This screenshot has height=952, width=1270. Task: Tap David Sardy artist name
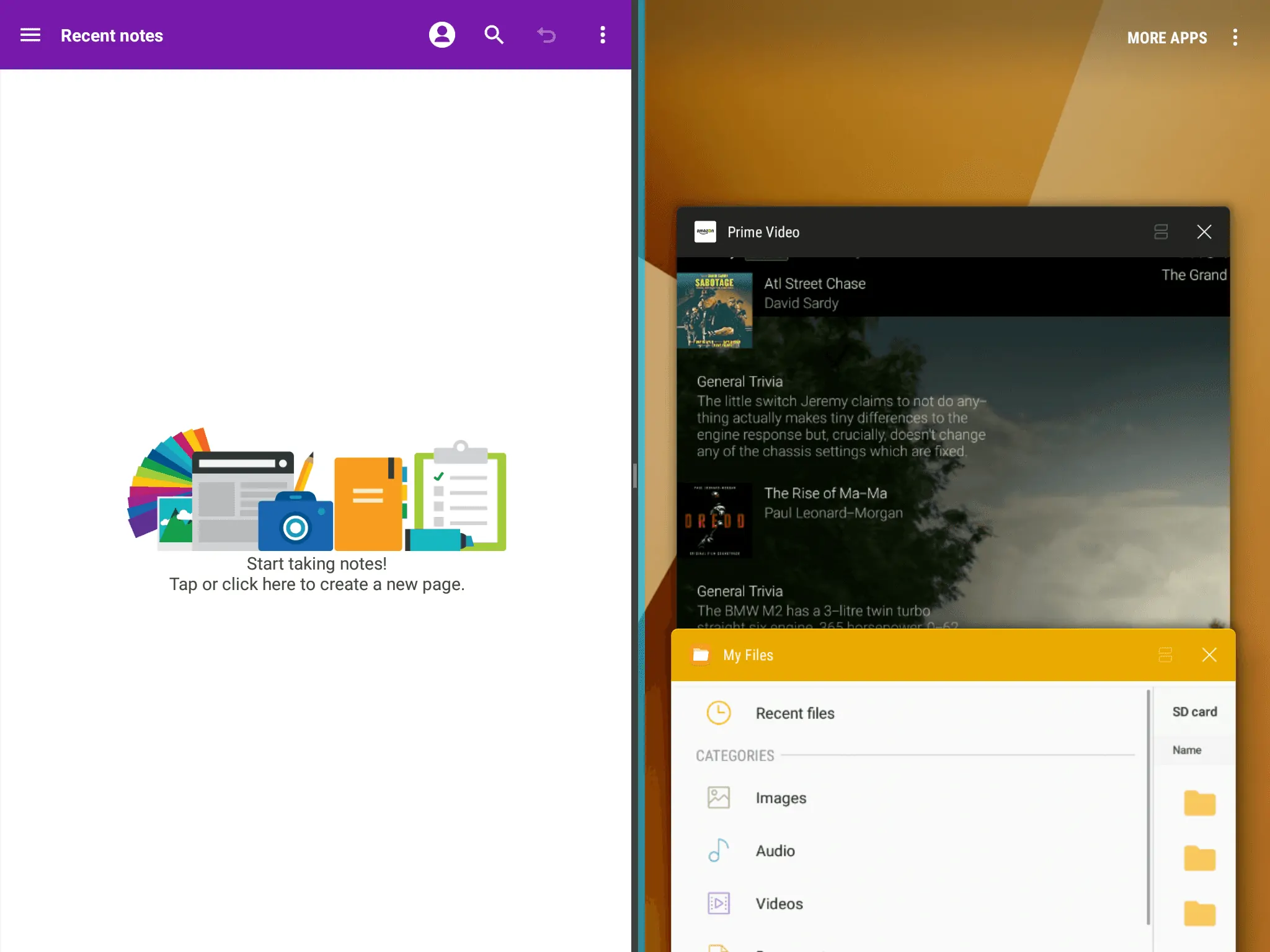pos(801,303)
